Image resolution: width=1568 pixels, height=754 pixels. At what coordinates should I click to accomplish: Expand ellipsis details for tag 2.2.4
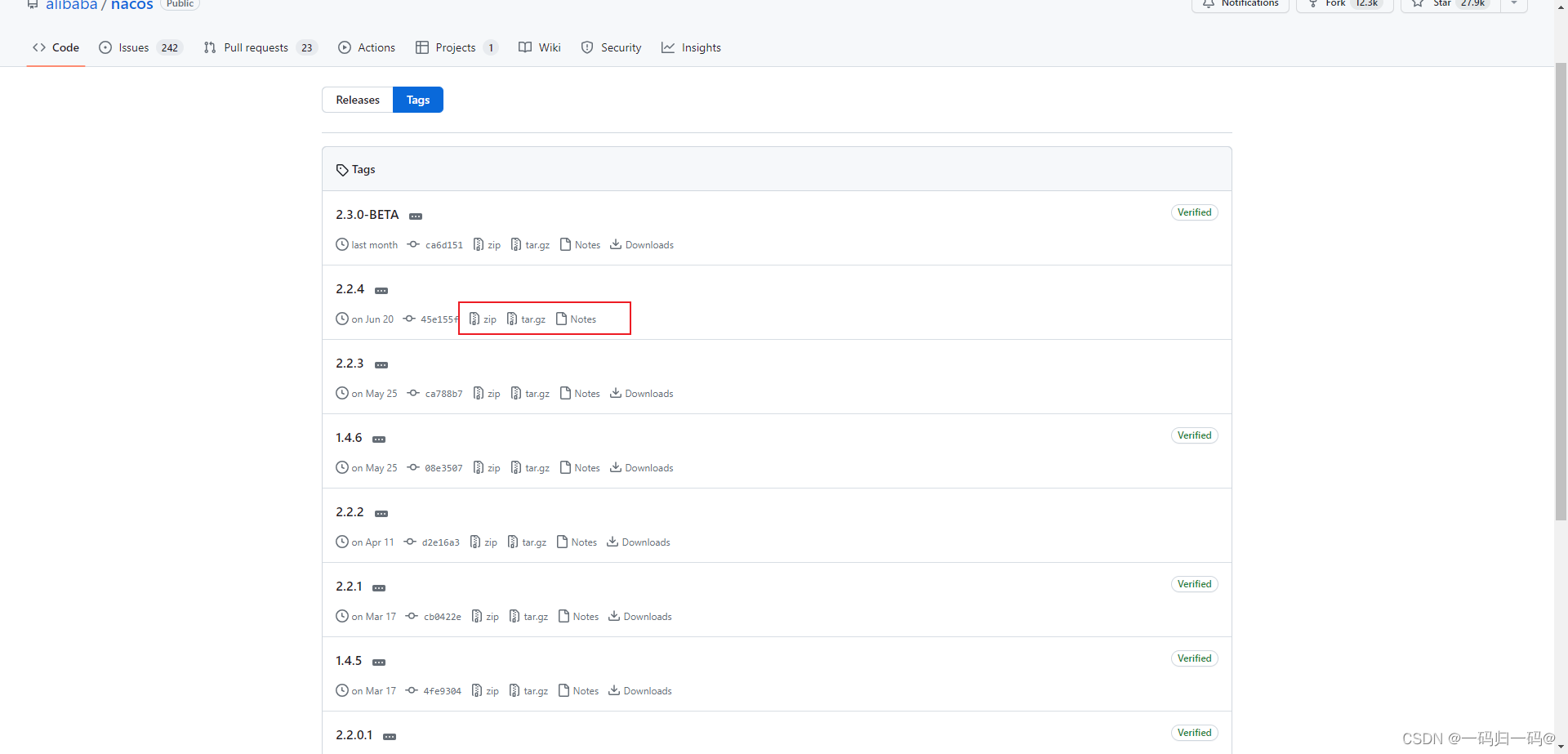pos(381,290)
